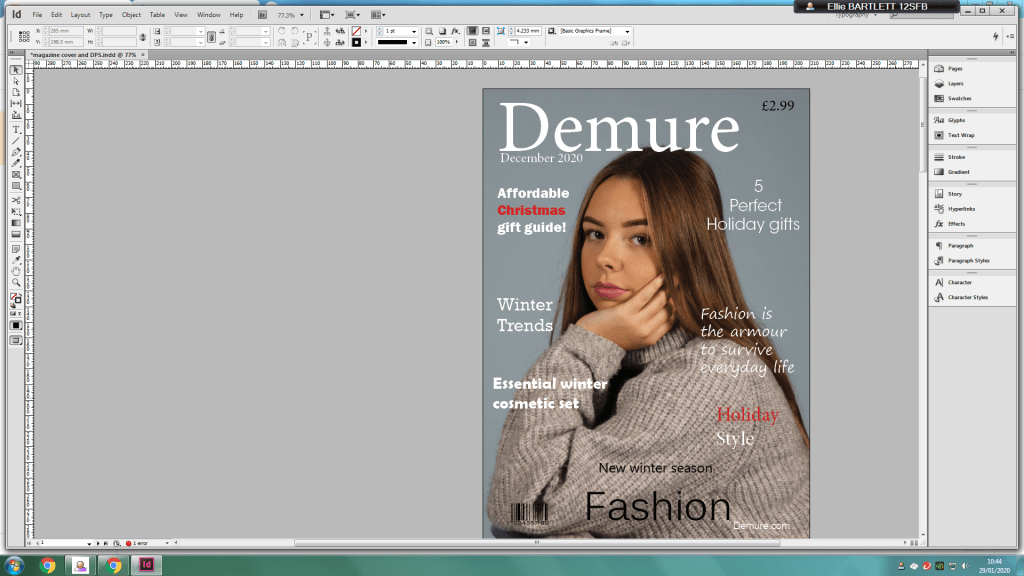Screen dimensions: 1024x576
Task: Open the Paragraph Styles panel button
Action: 968,260
